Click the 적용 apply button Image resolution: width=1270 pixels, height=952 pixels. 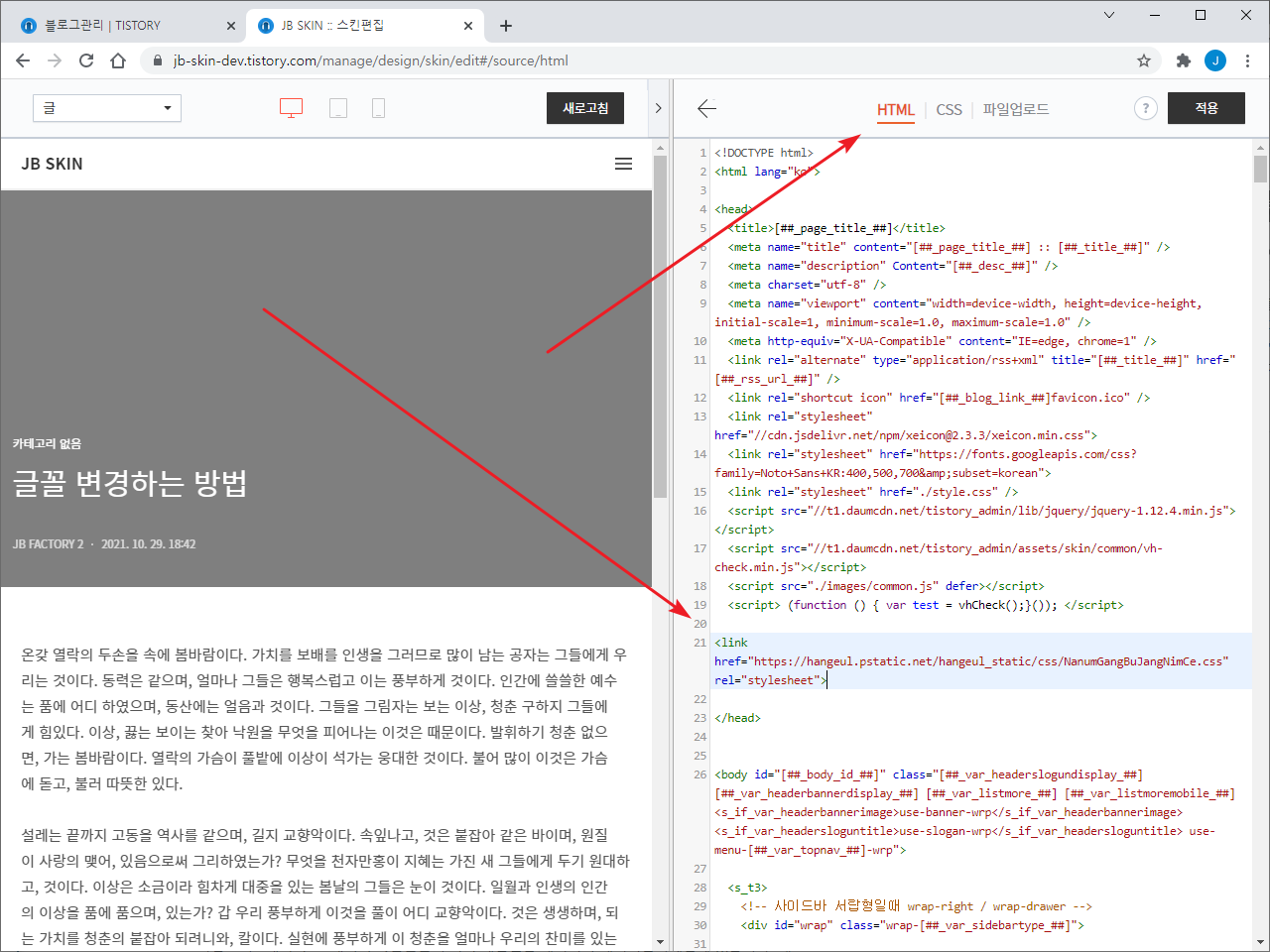(x=1206, y=108)
